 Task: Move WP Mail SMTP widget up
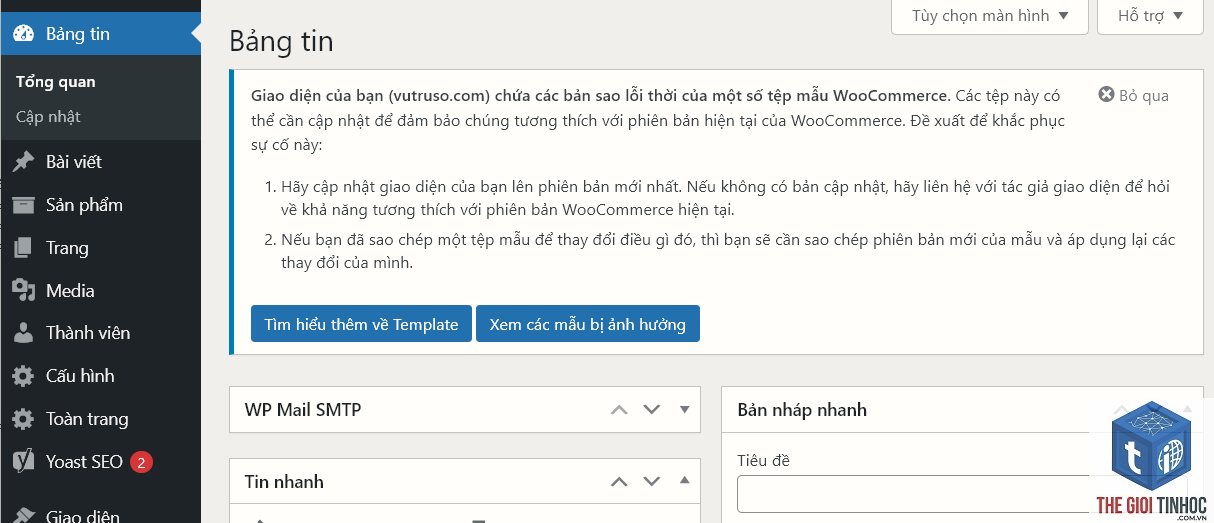619,409
